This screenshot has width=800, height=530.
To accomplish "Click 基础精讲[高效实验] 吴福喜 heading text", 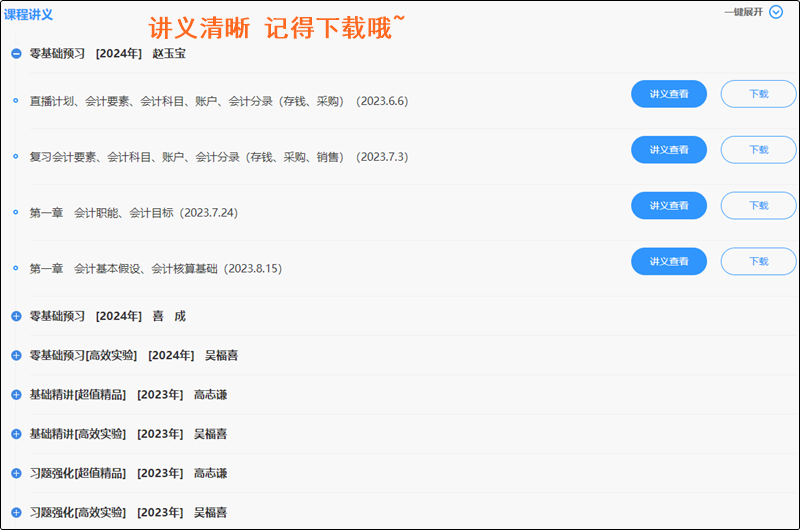I will click(128, 434).
